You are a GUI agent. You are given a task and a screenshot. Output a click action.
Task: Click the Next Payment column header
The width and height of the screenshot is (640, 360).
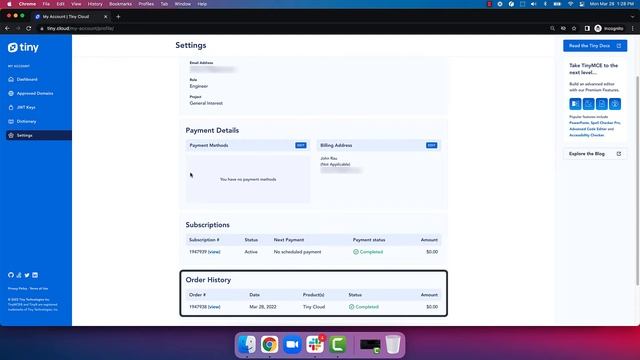pyautogui.click(x=289, y=240)
